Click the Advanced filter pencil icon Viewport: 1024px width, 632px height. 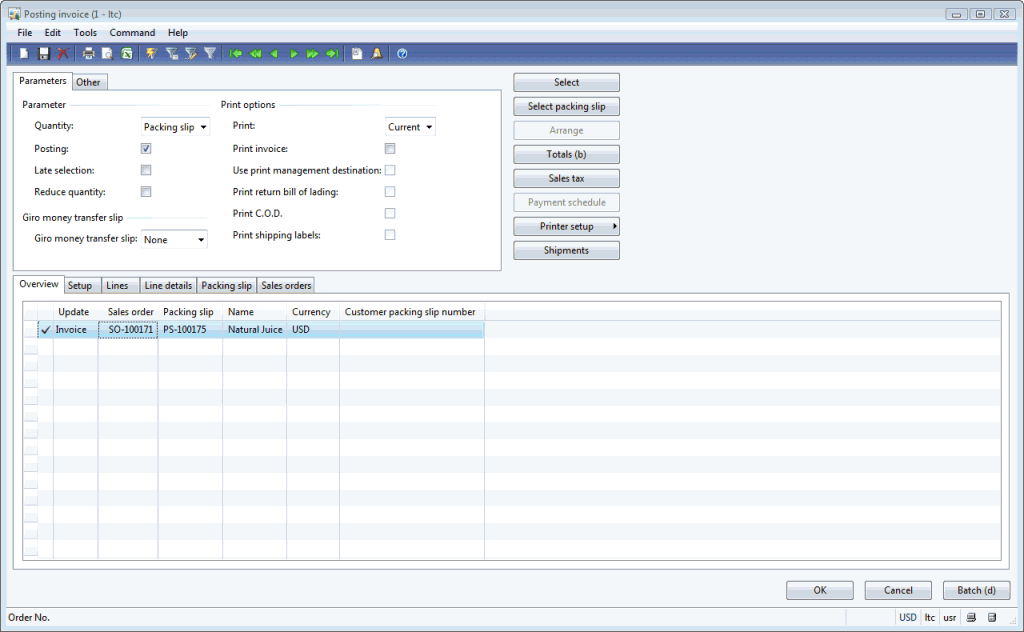tap(191, 54)
